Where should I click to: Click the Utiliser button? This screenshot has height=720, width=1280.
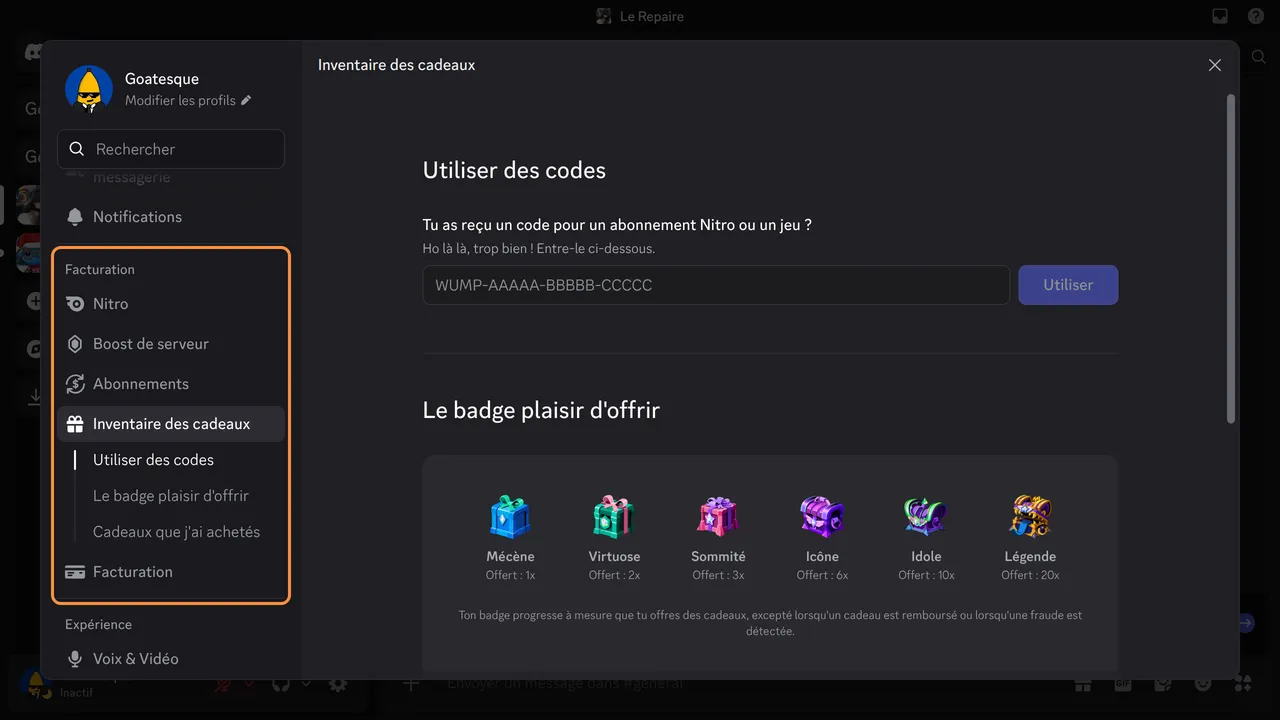click(1068, 285)
